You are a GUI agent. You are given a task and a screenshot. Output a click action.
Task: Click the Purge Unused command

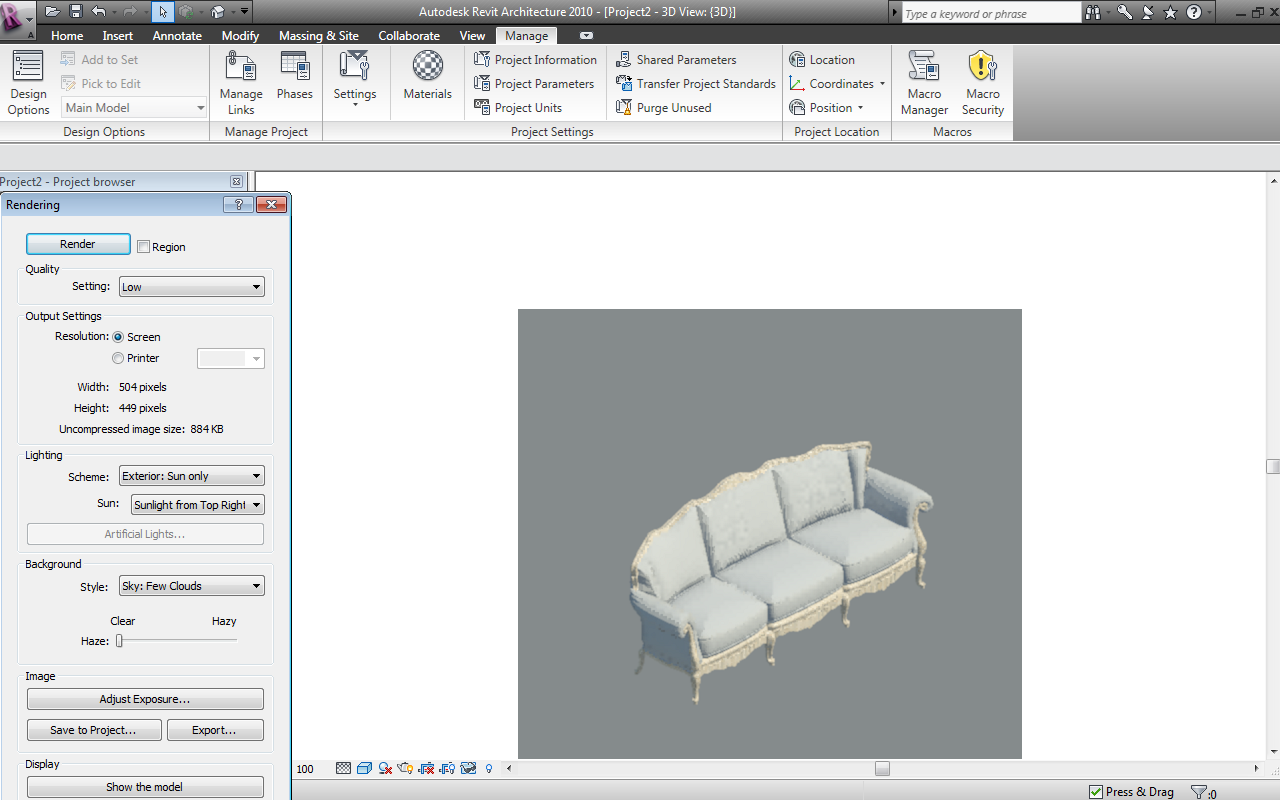pos(664,108)
